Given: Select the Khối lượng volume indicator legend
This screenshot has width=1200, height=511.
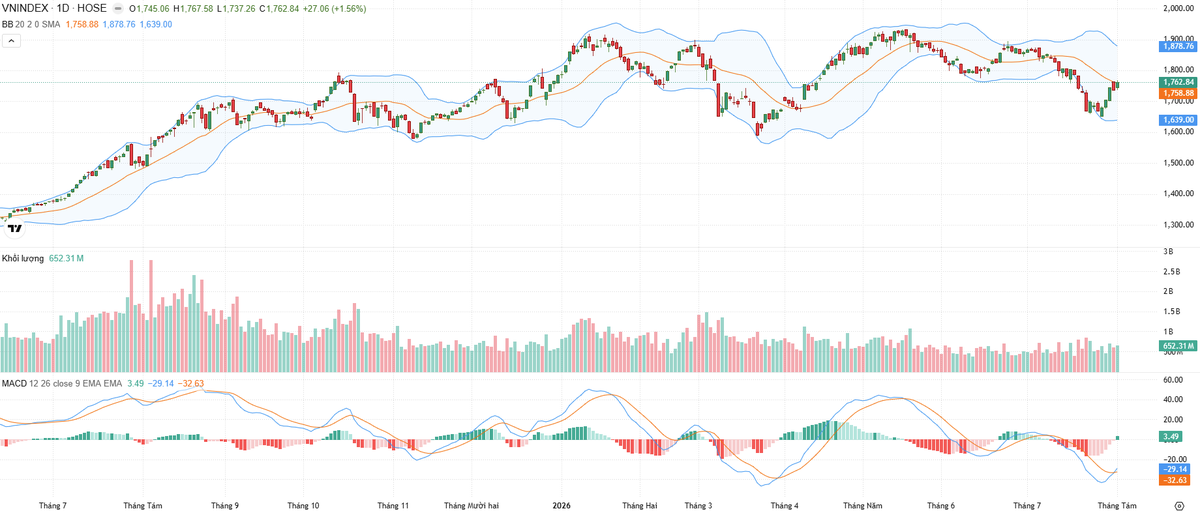Looking at the screenshot, I should [x=23, y=258].
